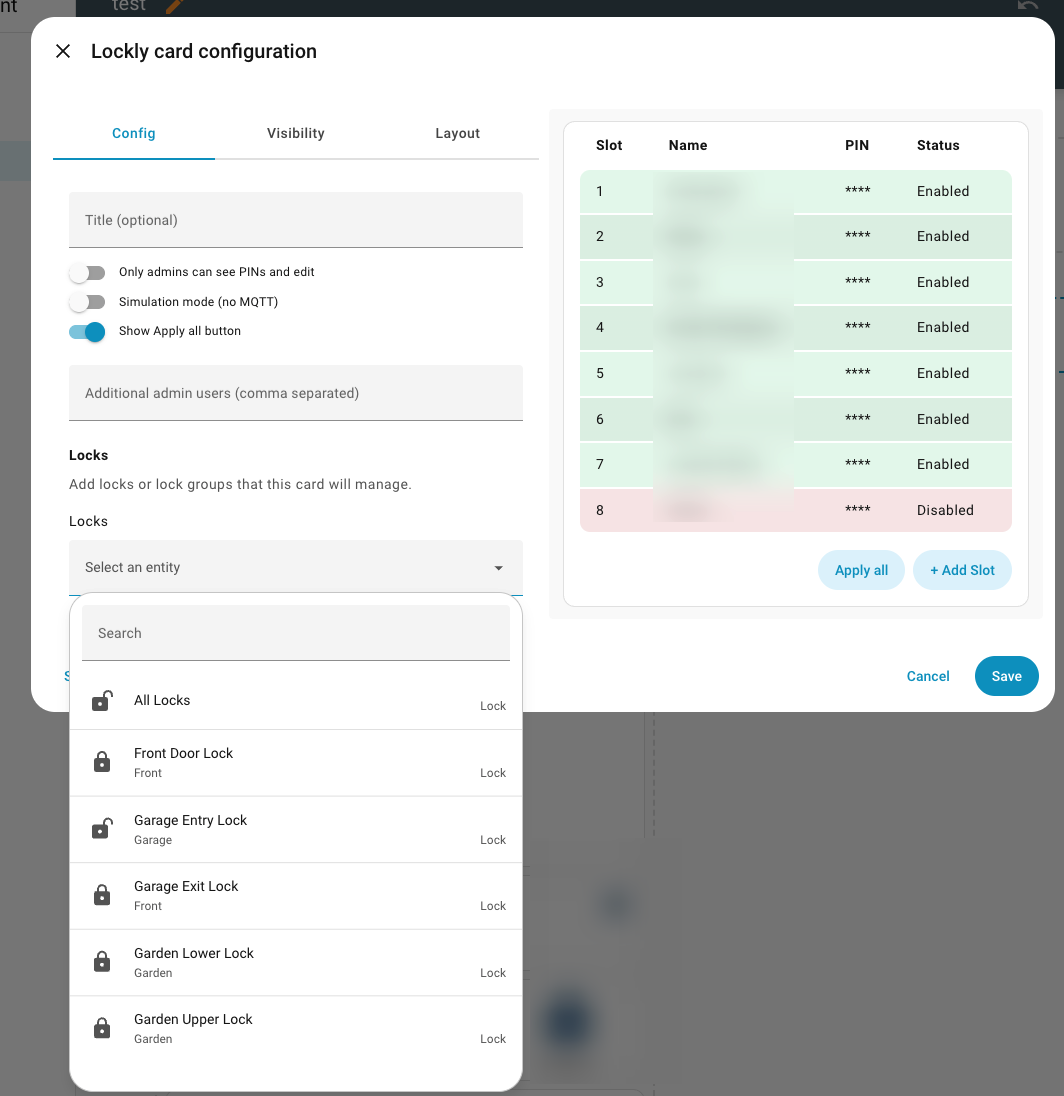The width and height of the screenshot is (1064, 1096).
Task: Enable Only admins can see PINs toggle
Action: coord(87,272)
